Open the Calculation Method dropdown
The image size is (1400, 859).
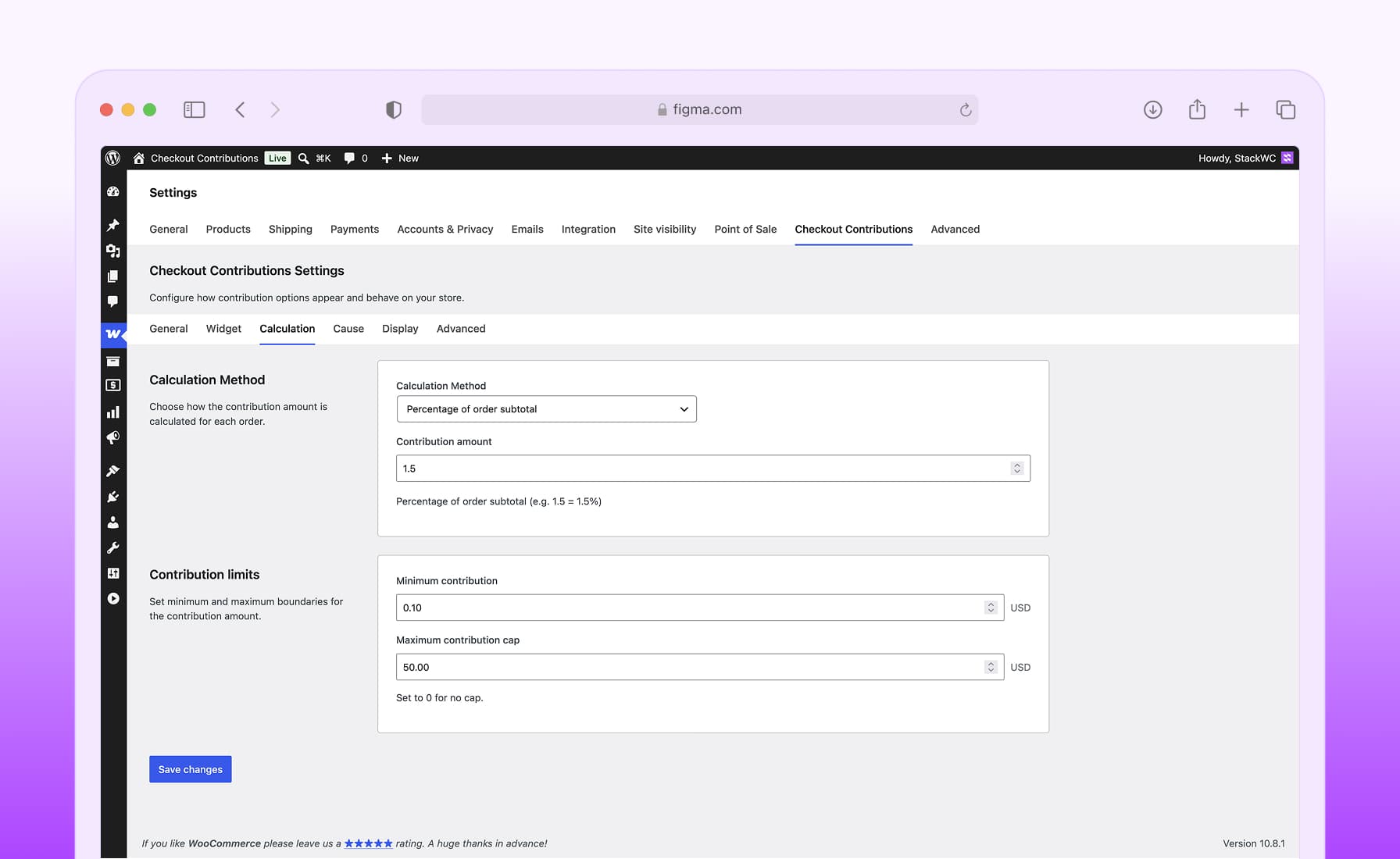[546, 409]
